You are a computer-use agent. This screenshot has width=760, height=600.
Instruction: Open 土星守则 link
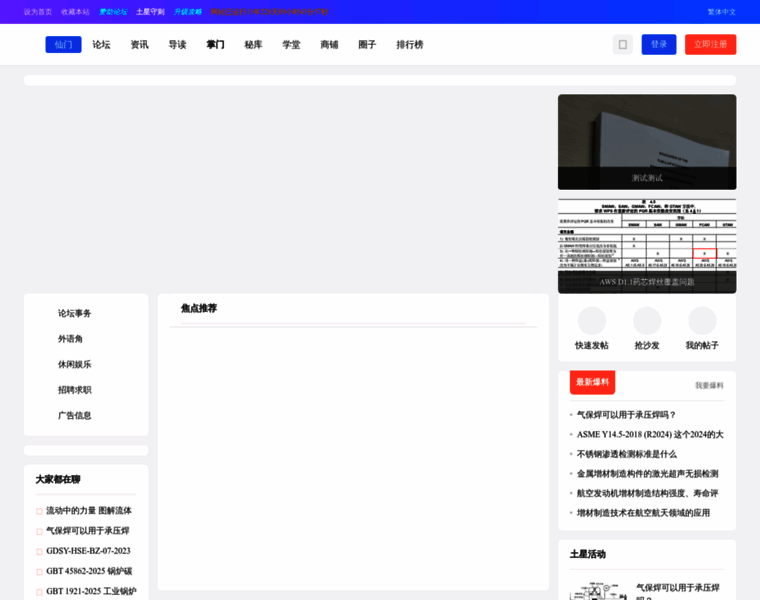[150, 12]
